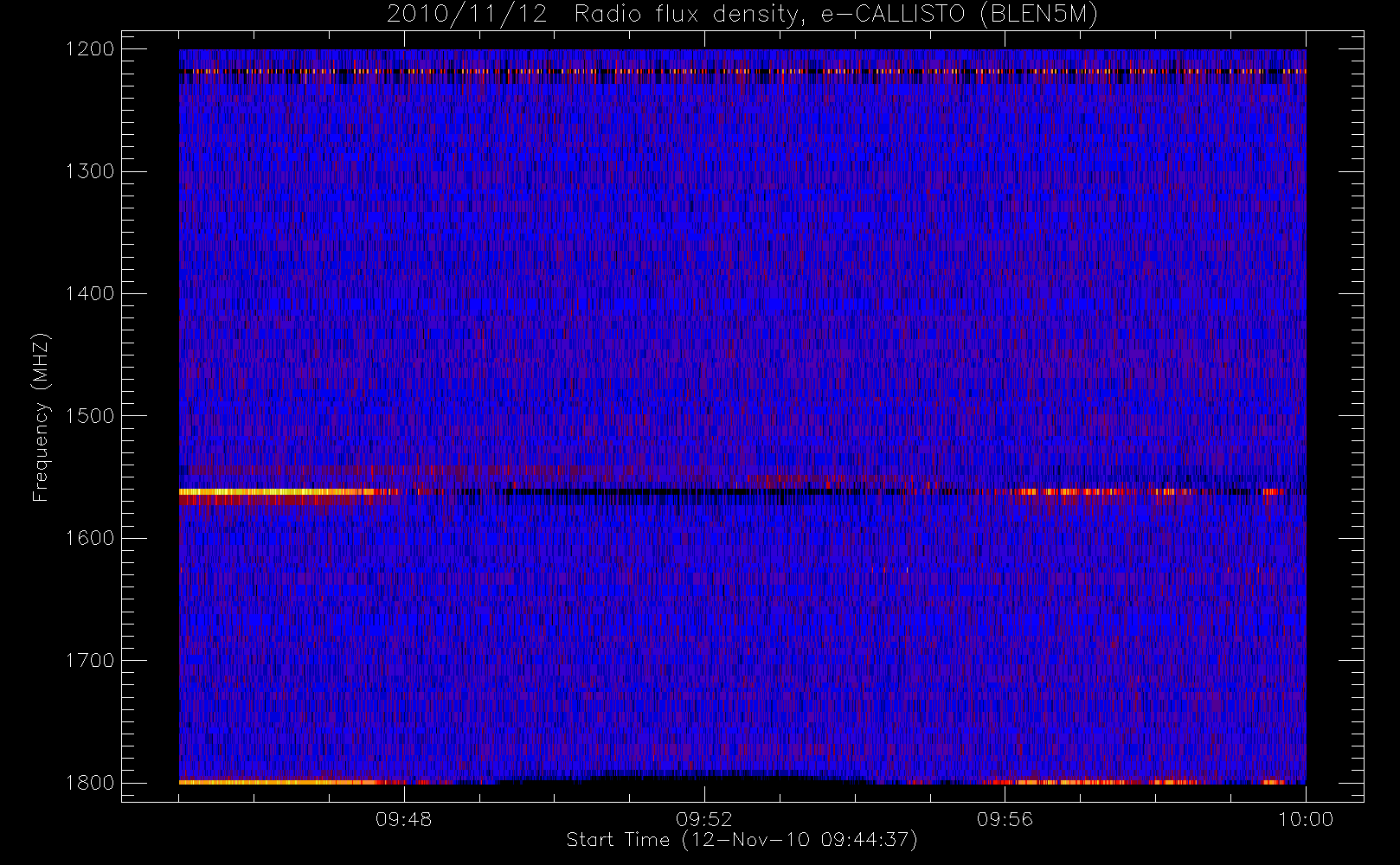The image size is (1400, 865).
Task: Click the 1400 frequency tick label
Action: pyautogui.click(x=90, y=294)
